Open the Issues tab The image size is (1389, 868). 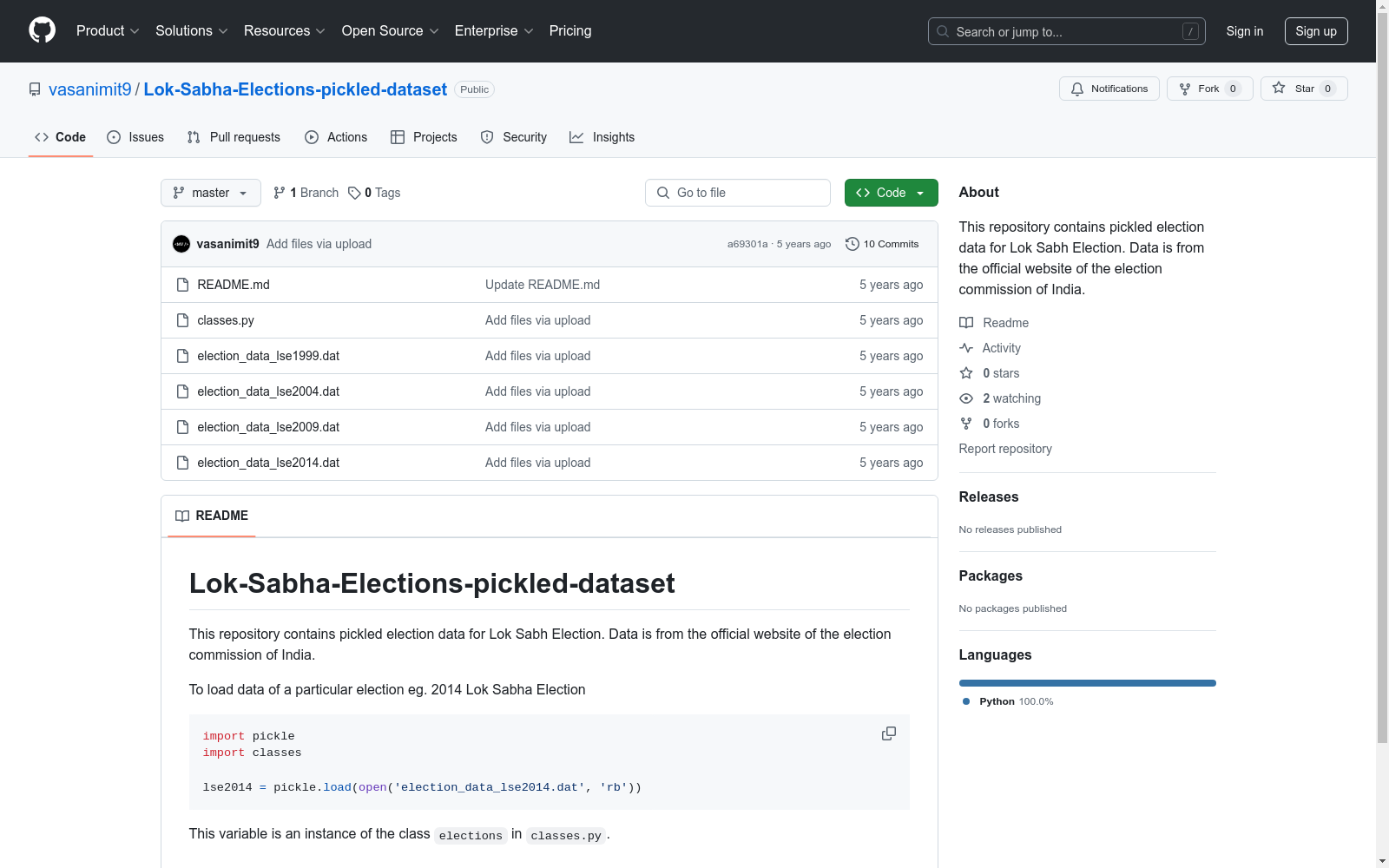[x=135, y=137]
